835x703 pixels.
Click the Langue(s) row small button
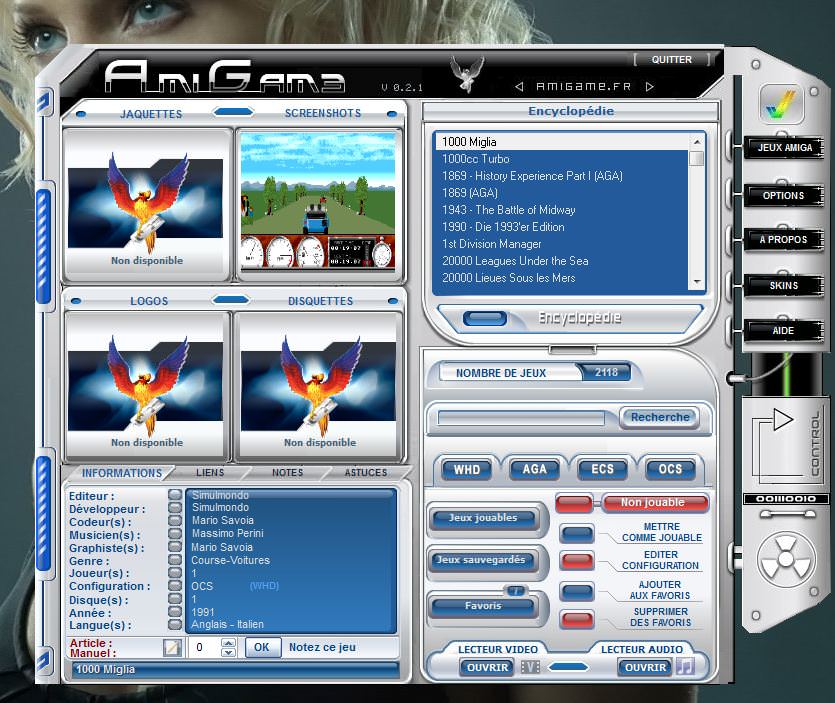pyautogui.click(x=175, y=624)
